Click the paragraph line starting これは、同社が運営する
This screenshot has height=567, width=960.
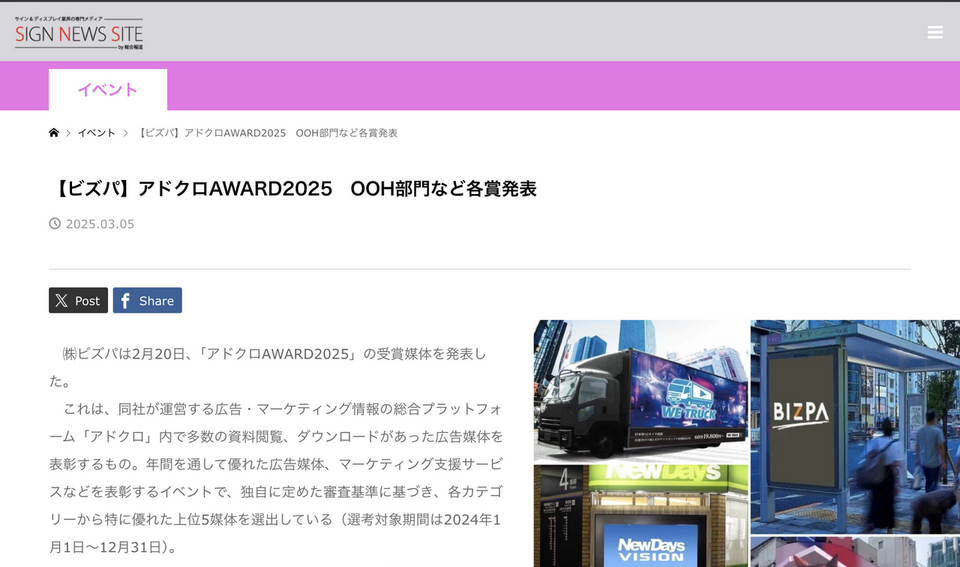pos(283,409)
